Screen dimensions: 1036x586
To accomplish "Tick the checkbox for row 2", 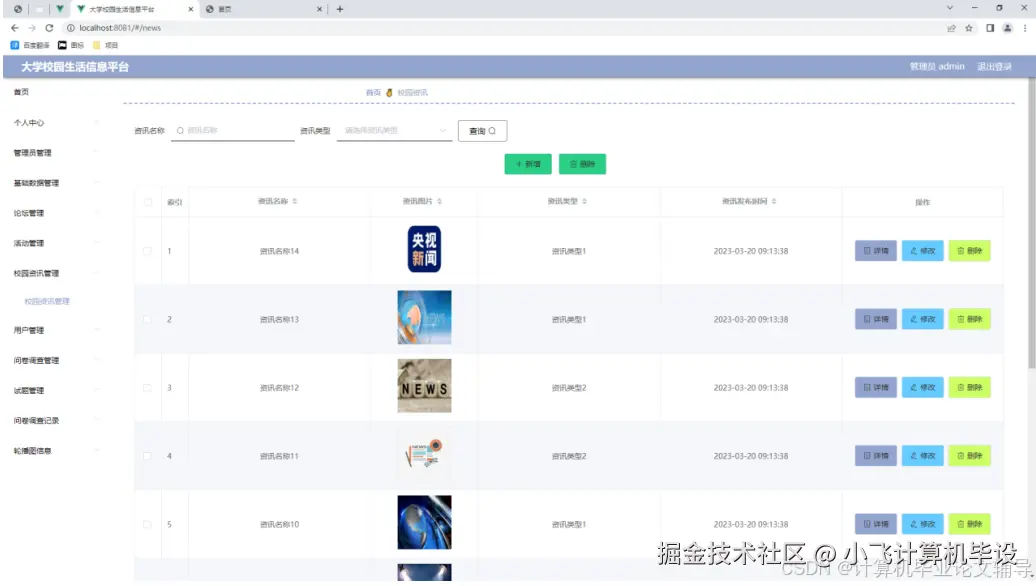I will 146,319.
